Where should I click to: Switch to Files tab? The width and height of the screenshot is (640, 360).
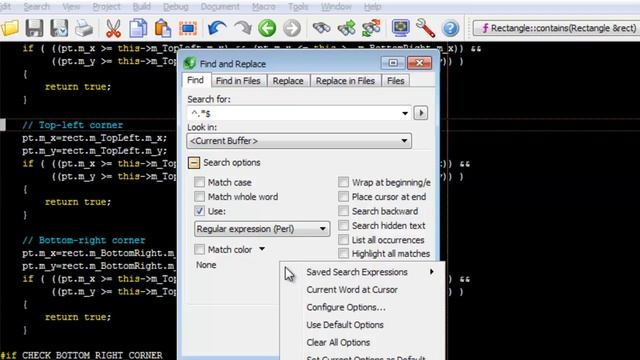pyautogui.click(x=396, y=81)
